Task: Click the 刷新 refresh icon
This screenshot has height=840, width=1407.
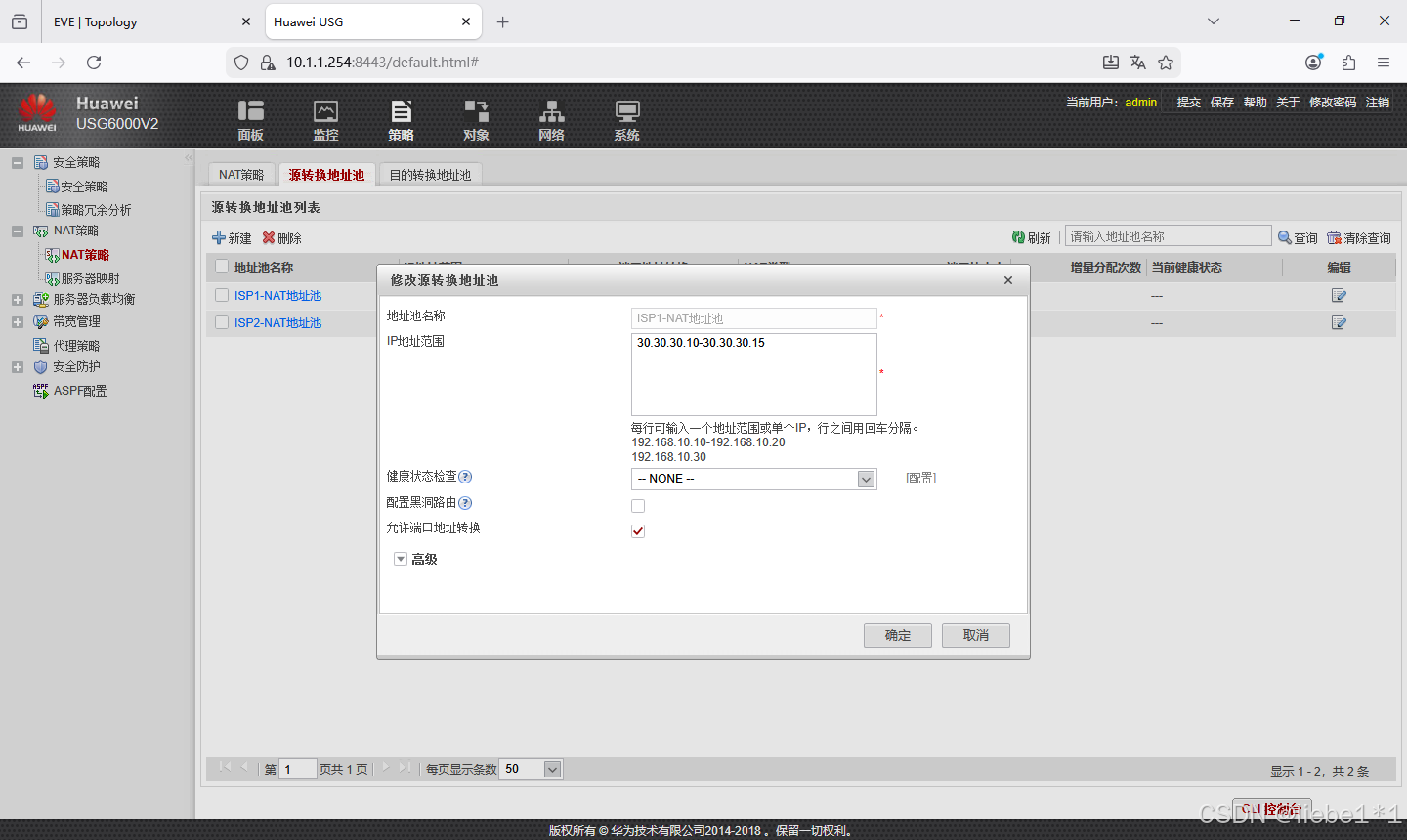Action: pos(1018,237)
